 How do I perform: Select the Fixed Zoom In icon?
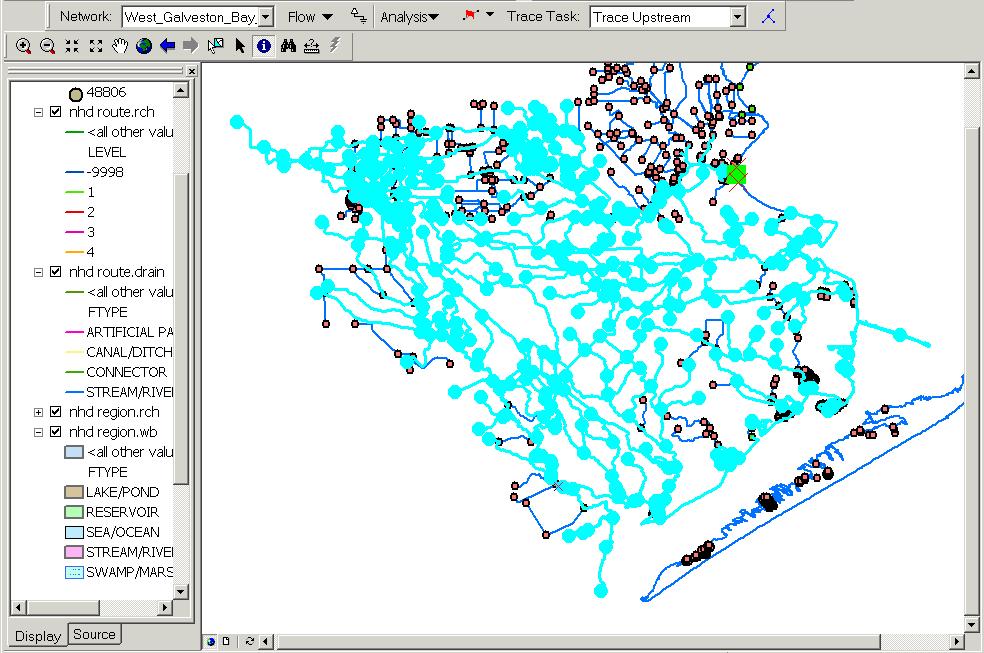(x=71, y=46)
